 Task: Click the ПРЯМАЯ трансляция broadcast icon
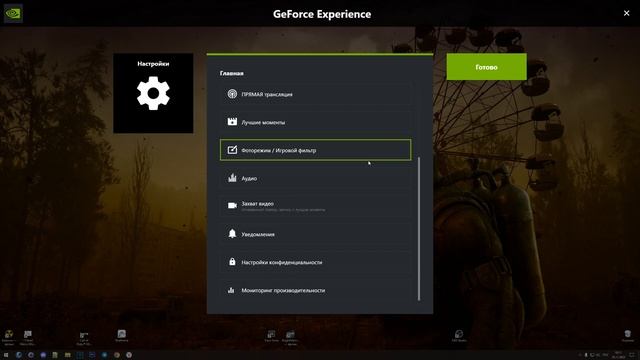[232, 94]
